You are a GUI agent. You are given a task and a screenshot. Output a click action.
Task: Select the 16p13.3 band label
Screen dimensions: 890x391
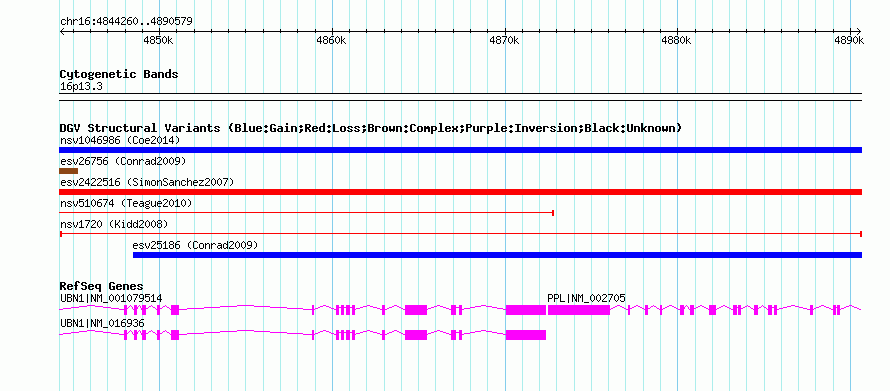81,87
